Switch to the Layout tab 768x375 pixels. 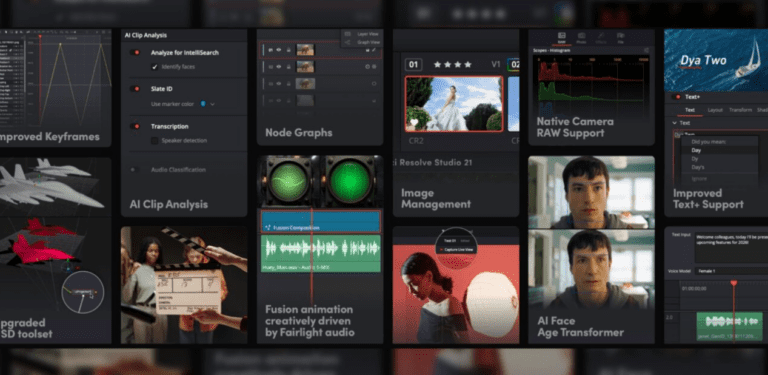pyautogui.click(x=715, y=110)
